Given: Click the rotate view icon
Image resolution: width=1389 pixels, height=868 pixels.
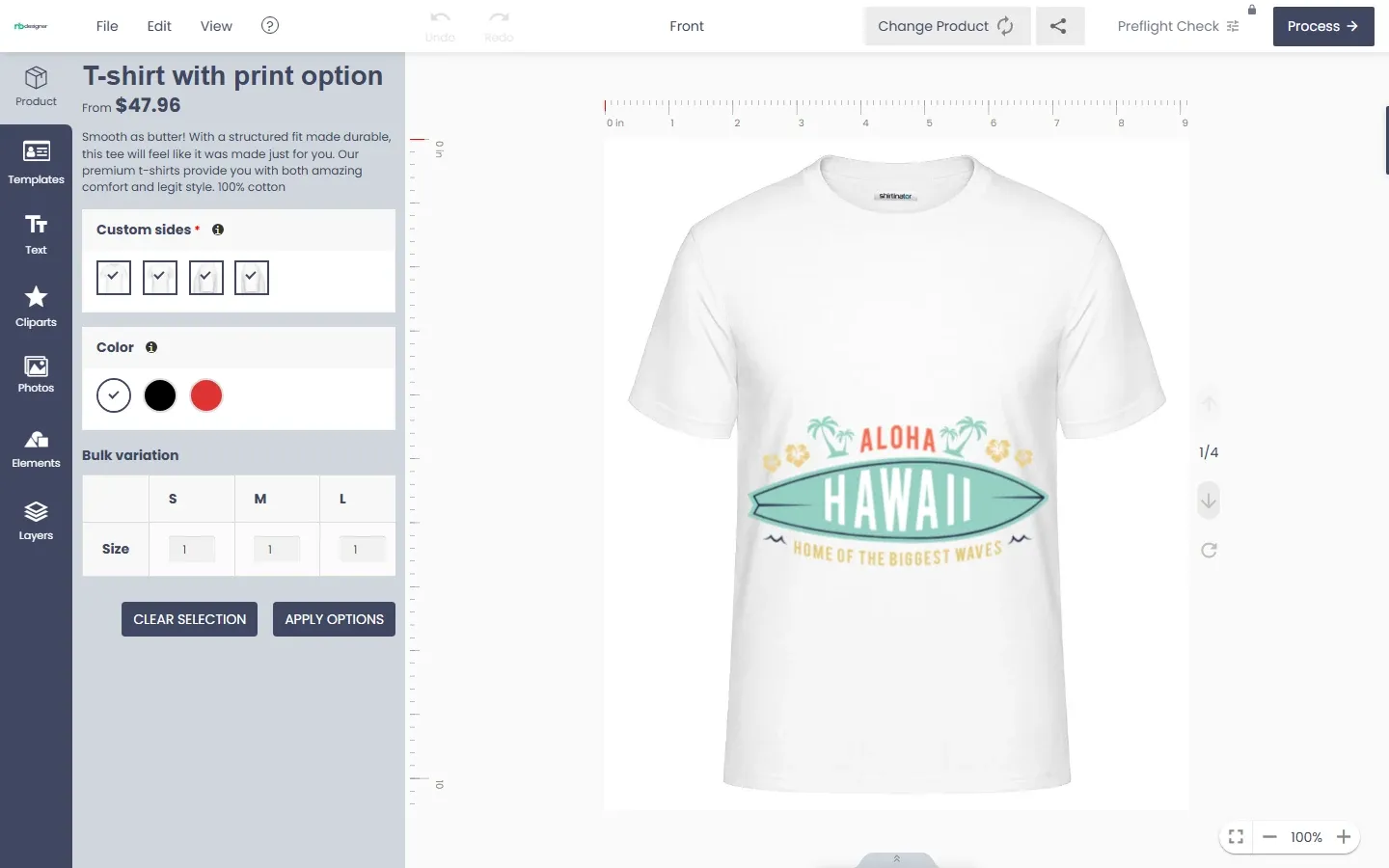Looking at the screenshot, I should pos(1209,550).
